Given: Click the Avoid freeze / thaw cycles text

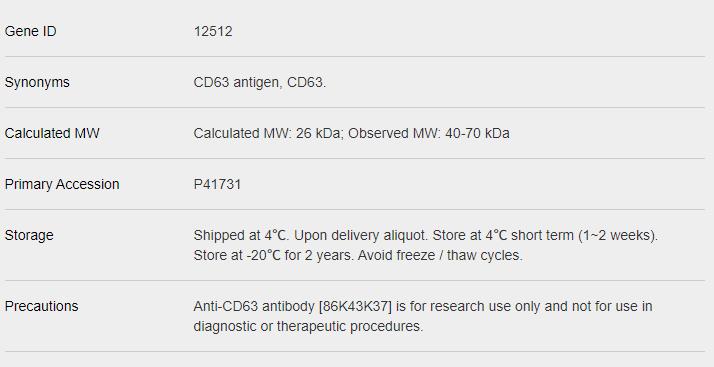Looking at the screenshot, I should [x=440, y=255].
